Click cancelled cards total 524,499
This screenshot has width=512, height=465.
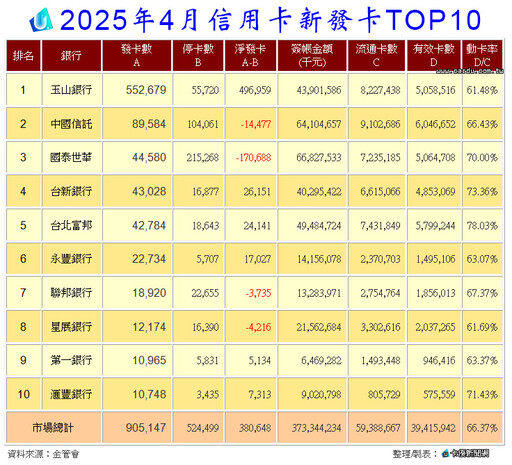tap(203, 428)
